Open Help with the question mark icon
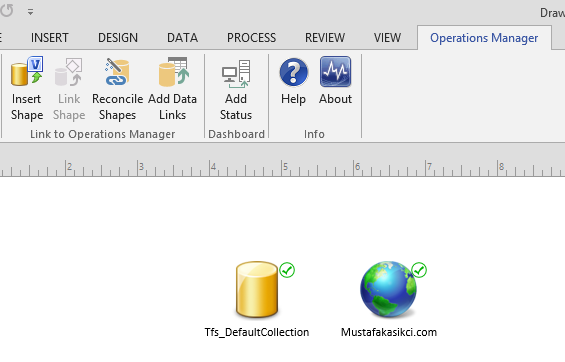This screenshot has height=362, width=565. point(294,72)
